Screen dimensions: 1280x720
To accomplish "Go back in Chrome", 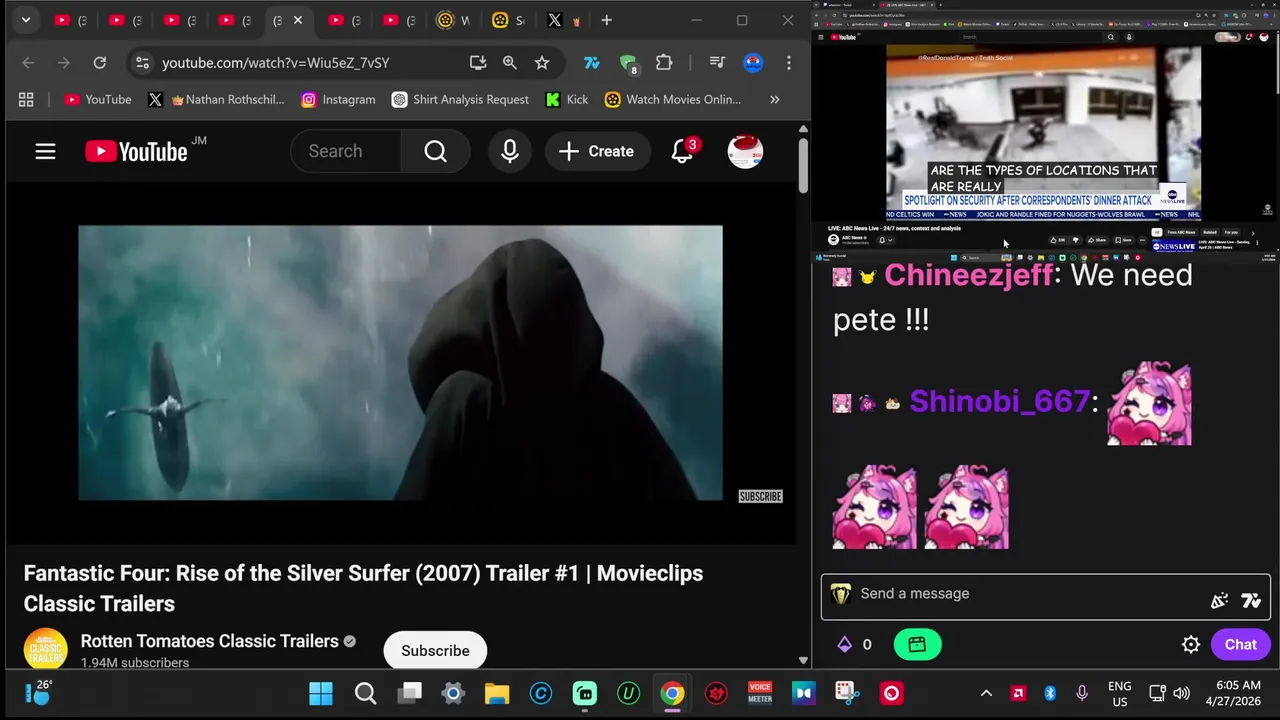I will 28,63.
